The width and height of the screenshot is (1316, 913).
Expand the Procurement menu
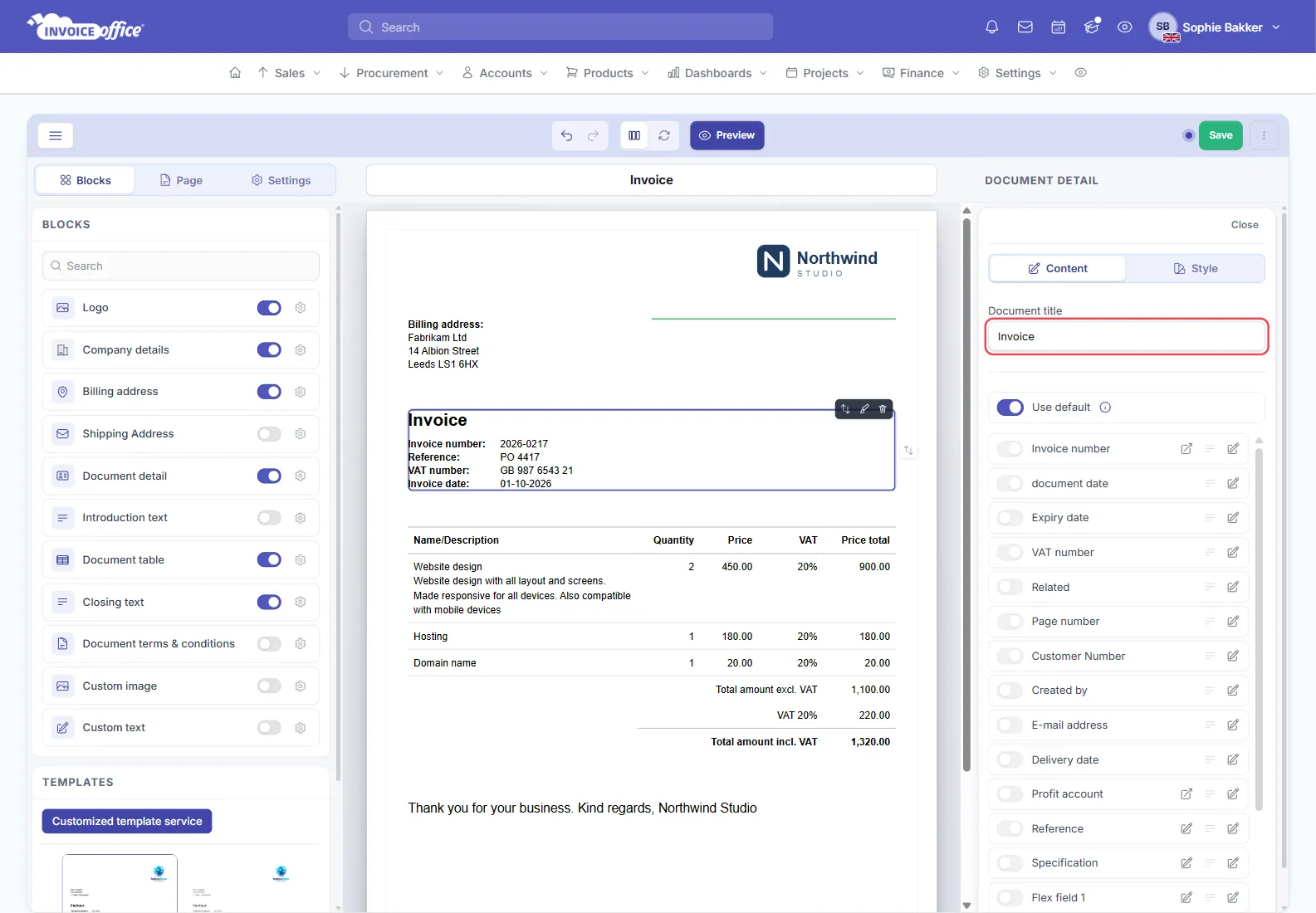(391, 73)
